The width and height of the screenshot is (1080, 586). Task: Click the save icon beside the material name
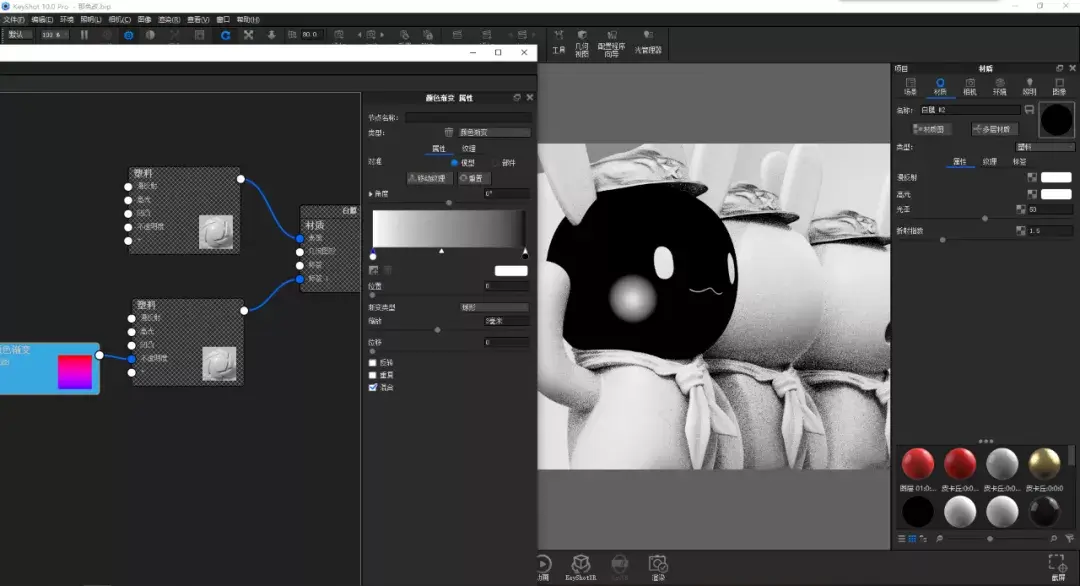click(x=1029, y=109)
